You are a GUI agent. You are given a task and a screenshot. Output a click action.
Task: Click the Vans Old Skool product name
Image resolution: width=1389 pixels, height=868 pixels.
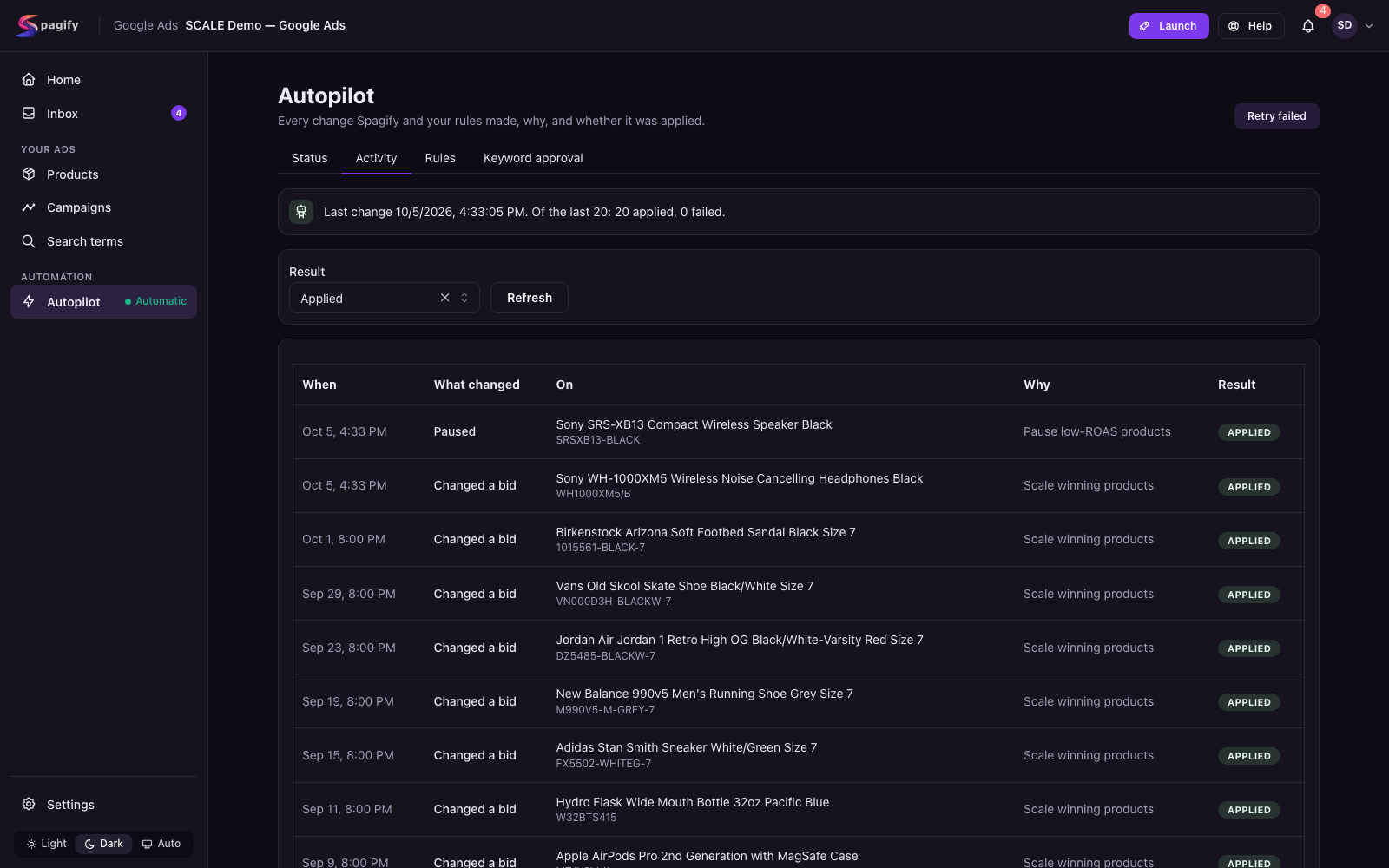[684, 586]
